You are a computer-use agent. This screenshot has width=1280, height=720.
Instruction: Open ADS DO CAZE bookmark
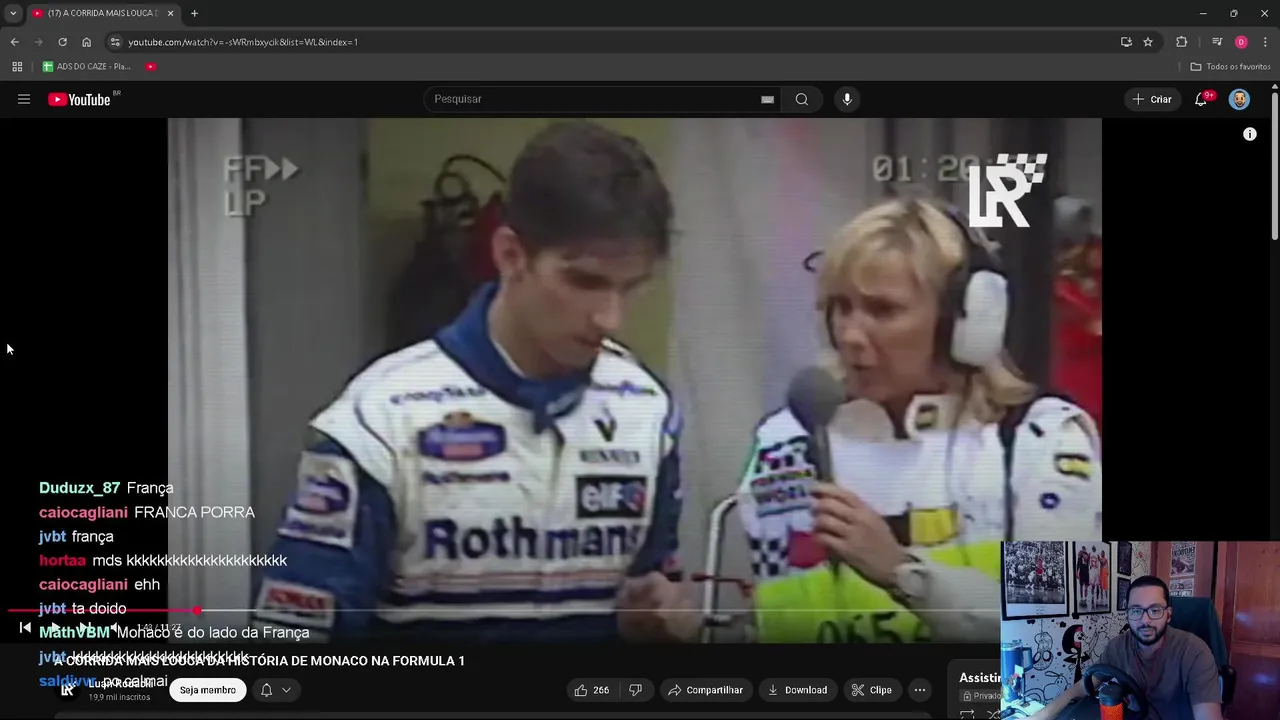point(87,67)
